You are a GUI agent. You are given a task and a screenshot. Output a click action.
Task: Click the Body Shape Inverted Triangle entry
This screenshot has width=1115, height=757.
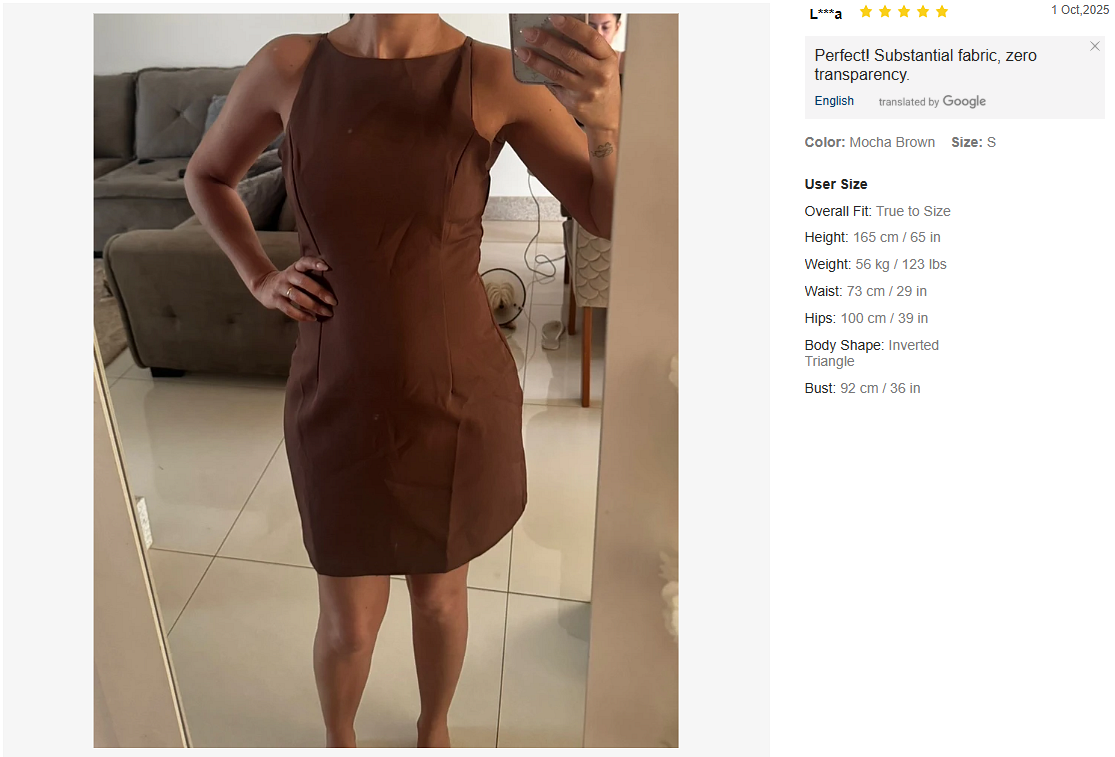872,353
